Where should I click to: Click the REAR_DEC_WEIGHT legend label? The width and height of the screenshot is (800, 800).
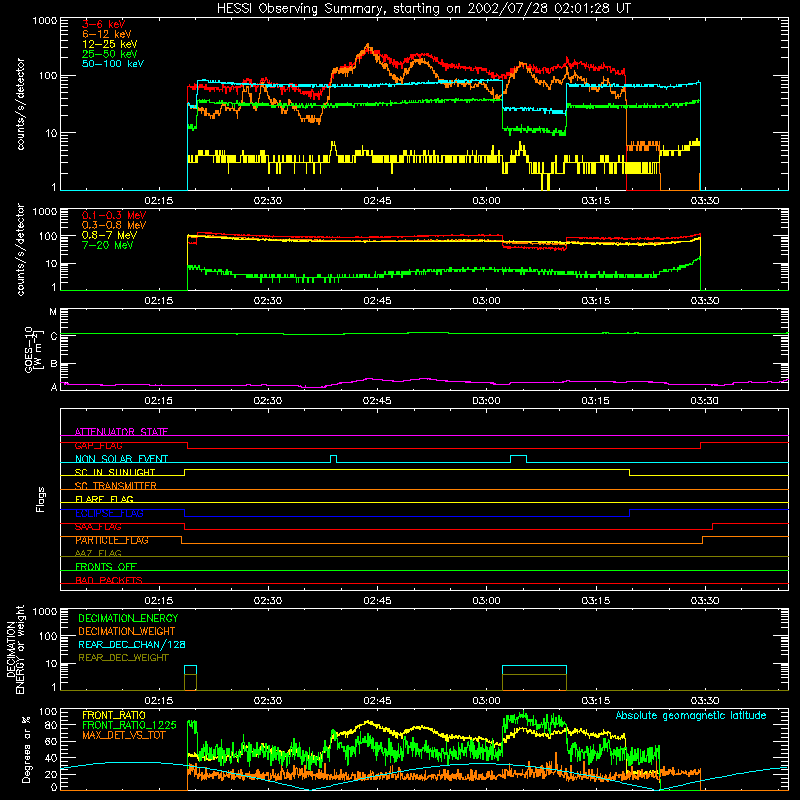123,658
